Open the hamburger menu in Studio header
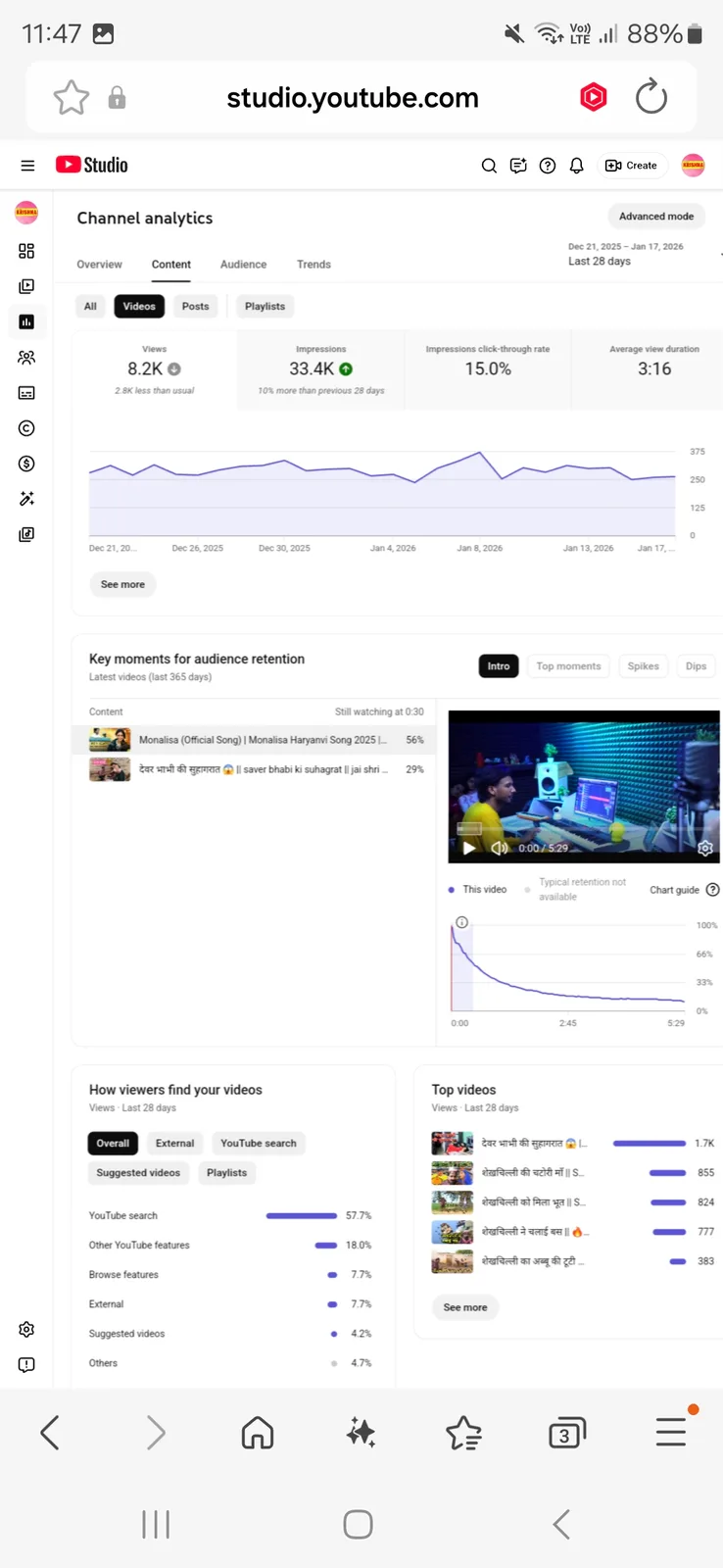Viewport: 723px width, 1568px height. click(27, 166)
